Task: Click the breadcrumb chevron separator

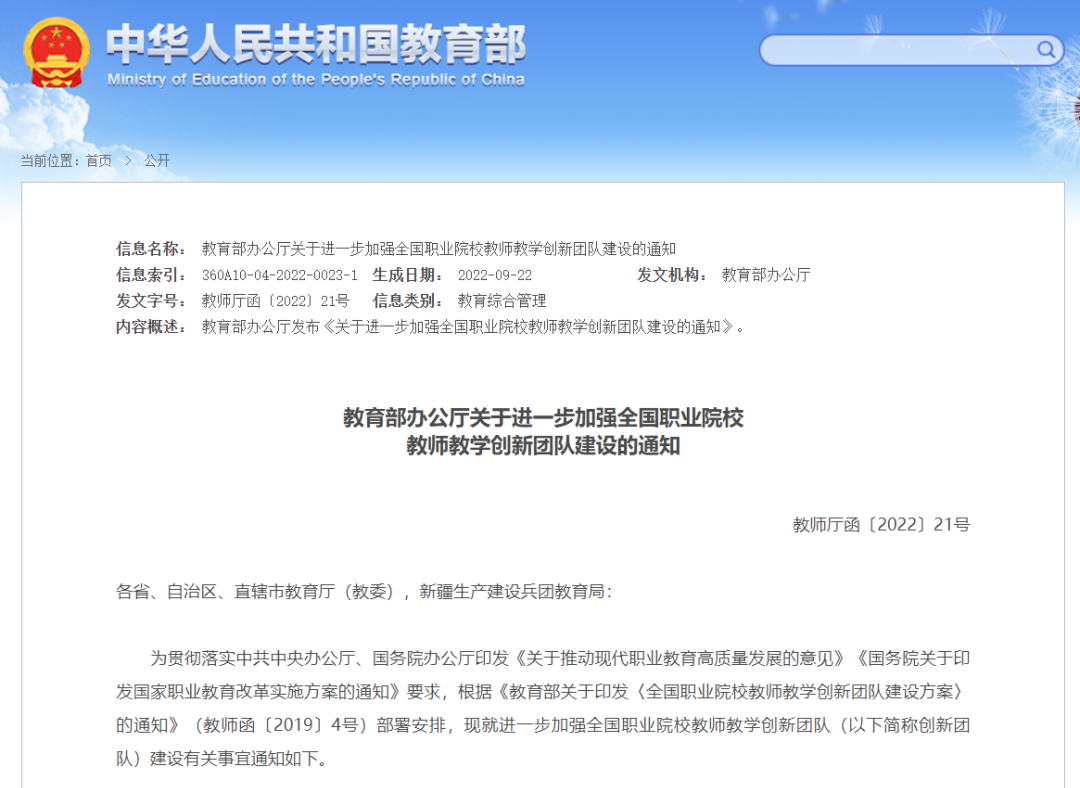Action: 128,160
